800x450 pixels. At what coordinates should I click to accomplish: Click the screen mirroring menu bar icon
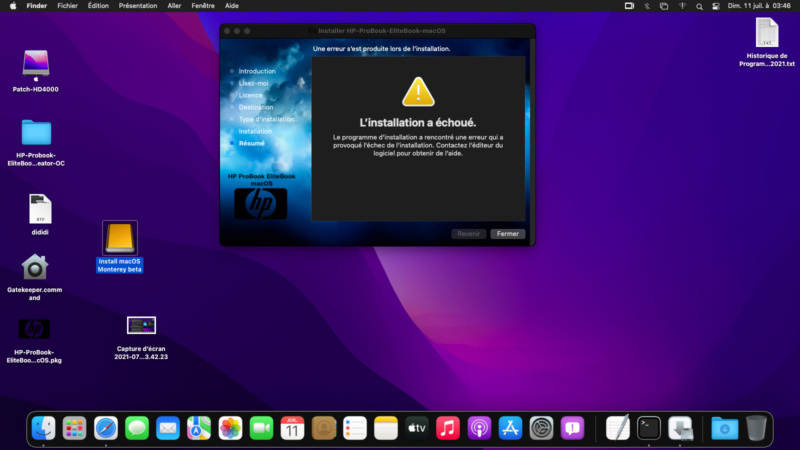pyautogui.click(x=664, y=6)
